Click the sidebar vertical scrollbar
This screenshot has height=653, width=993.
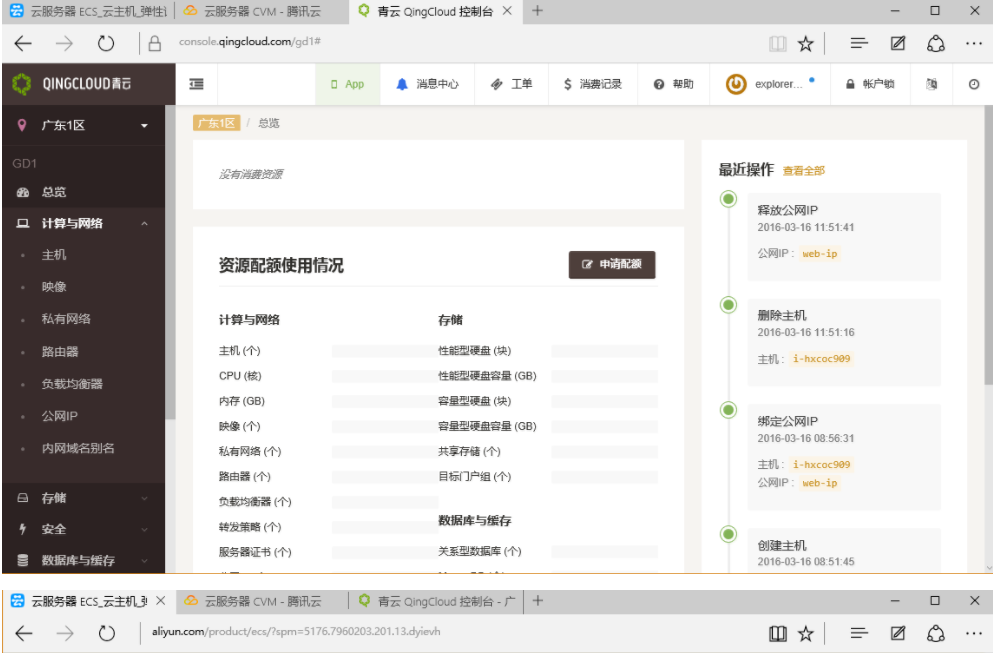[x=170, y=262]
